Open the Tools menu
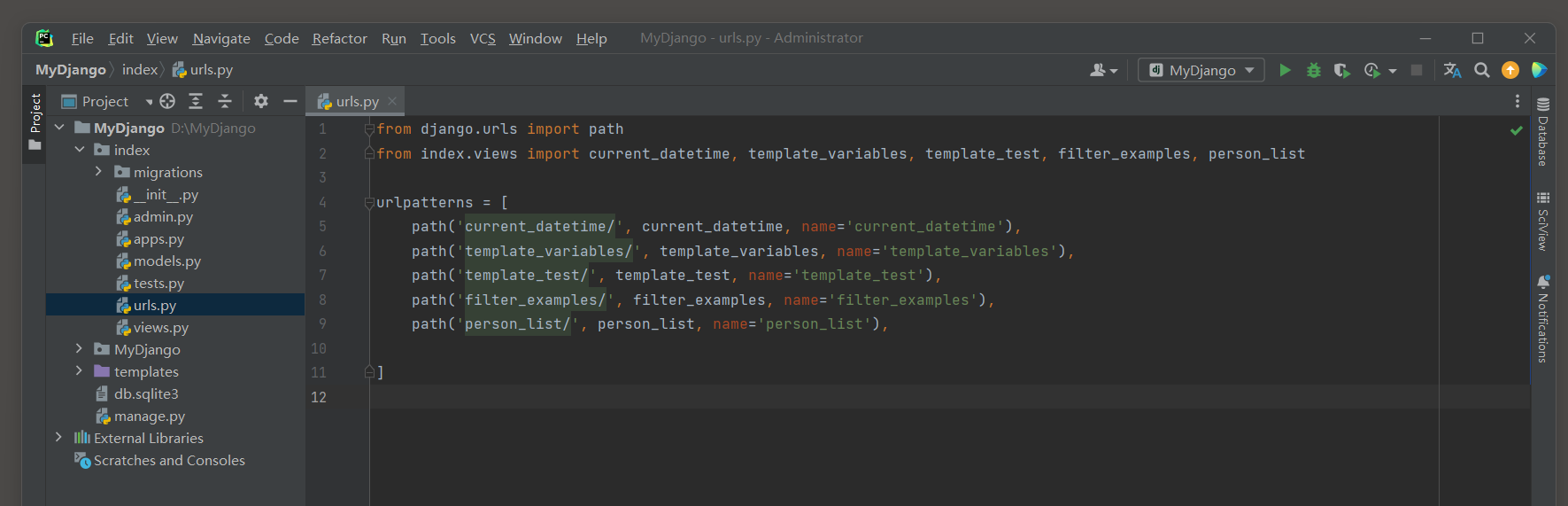 [437, 38]
